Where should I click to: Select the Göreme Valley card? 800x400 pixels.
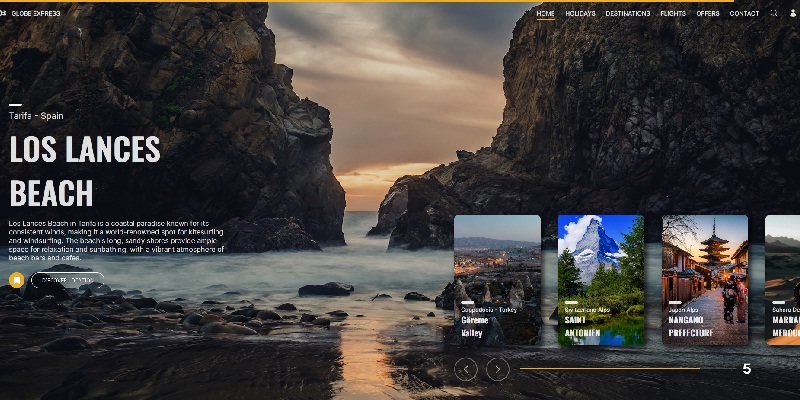point(497,280)
